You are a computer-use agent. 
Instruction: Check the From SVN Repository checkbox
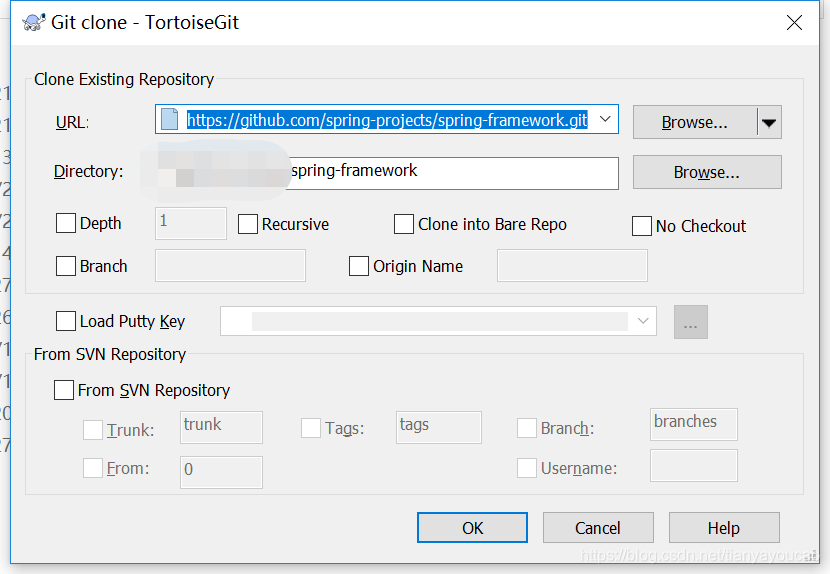coord(64,390)
